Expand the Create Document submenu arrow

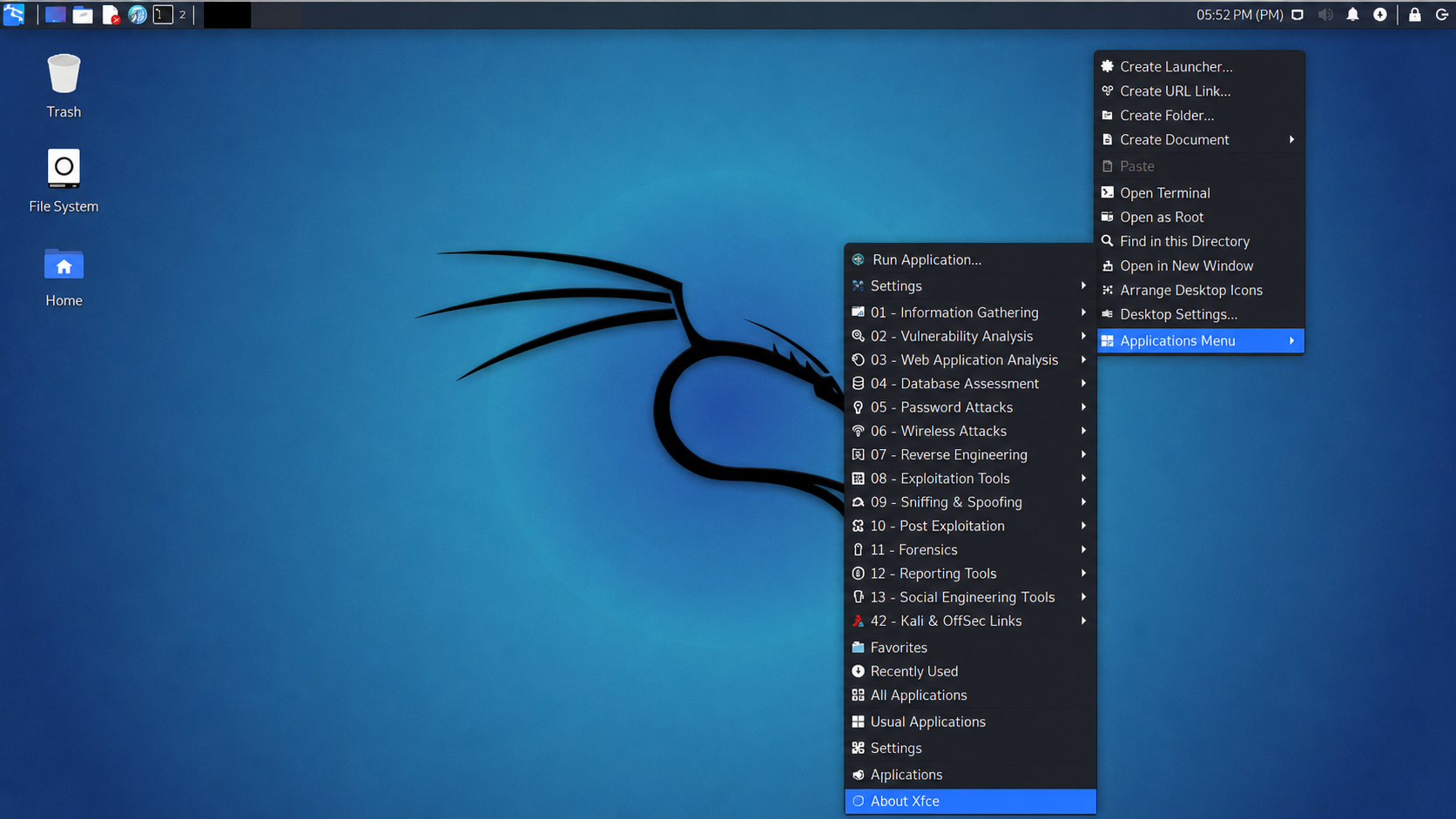click(1291, 139)
